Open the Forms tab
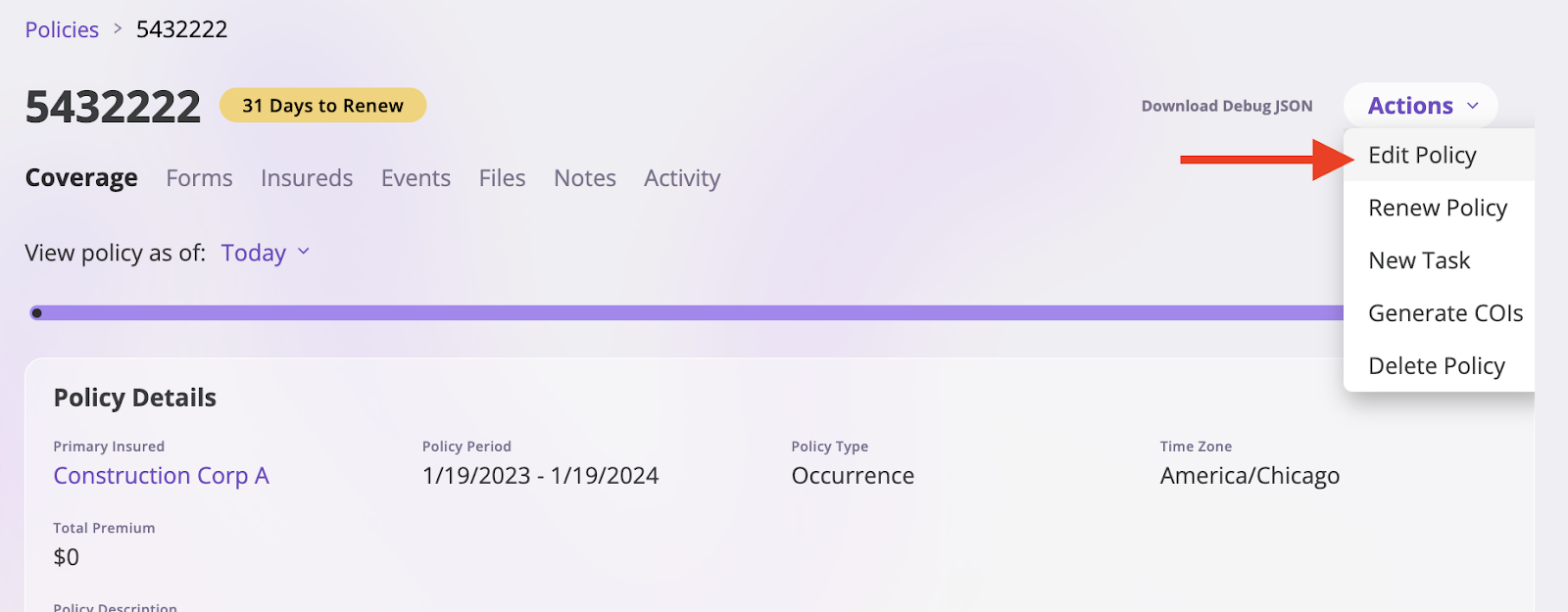Viewport: 1568px width, 612px height. (199, 178)
